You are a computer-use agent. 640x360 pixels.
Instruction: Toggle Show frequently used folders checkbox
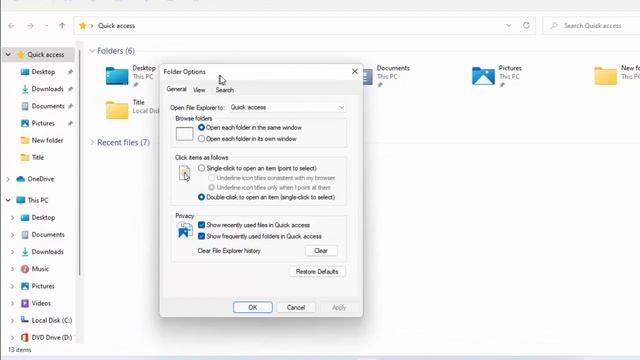coord(201,236)
